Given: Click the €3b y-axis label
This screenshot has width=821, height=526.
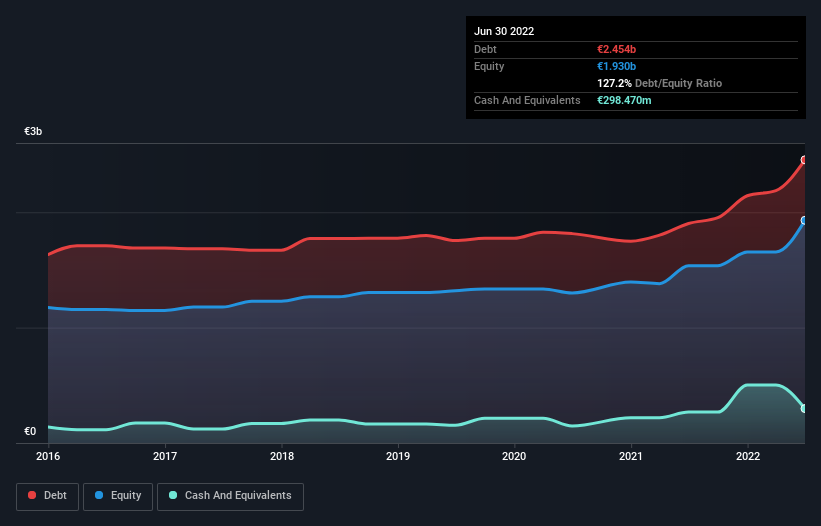Looking at the screenshot, I should coord(33,131).
